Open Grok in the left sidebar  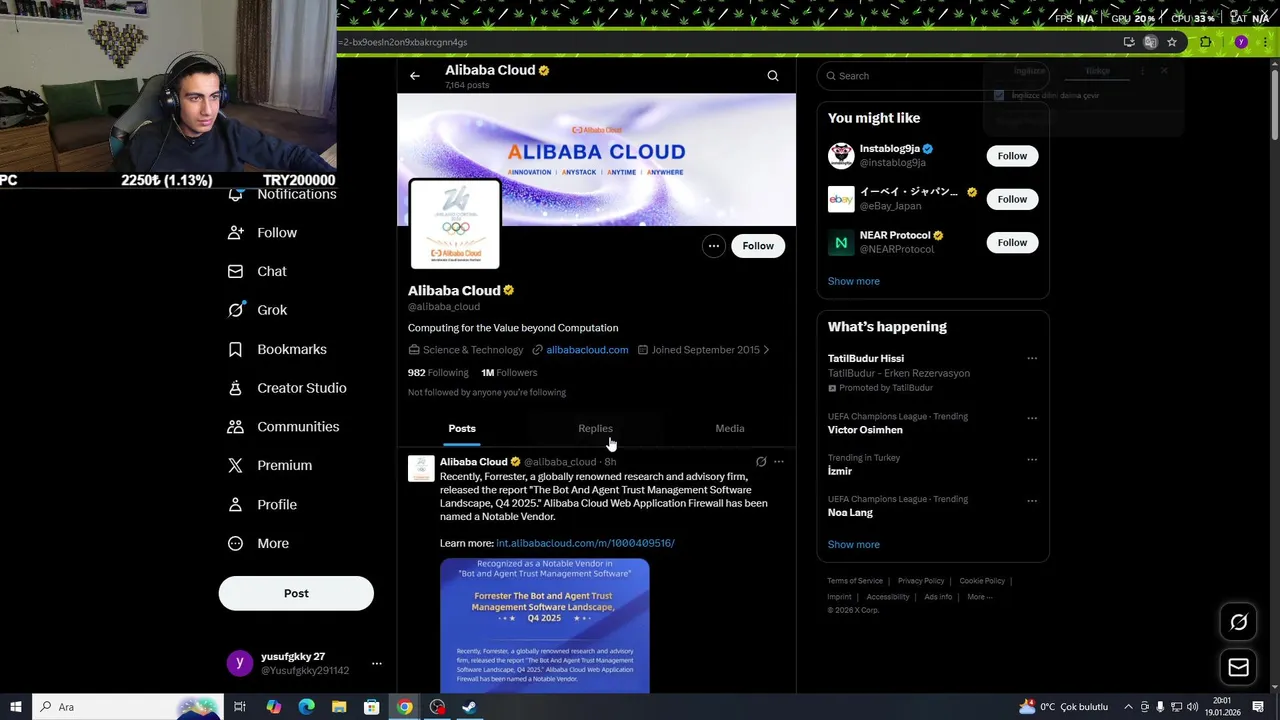coord(259,310)
